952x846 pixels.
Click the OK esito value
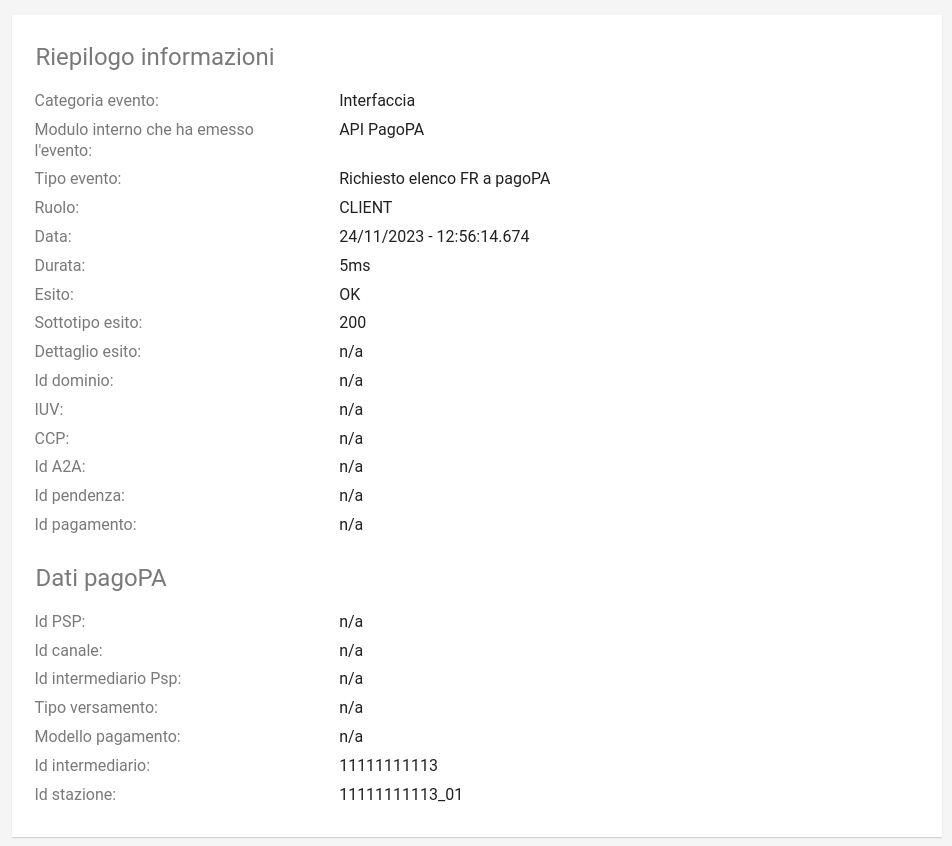coord(350,295)
